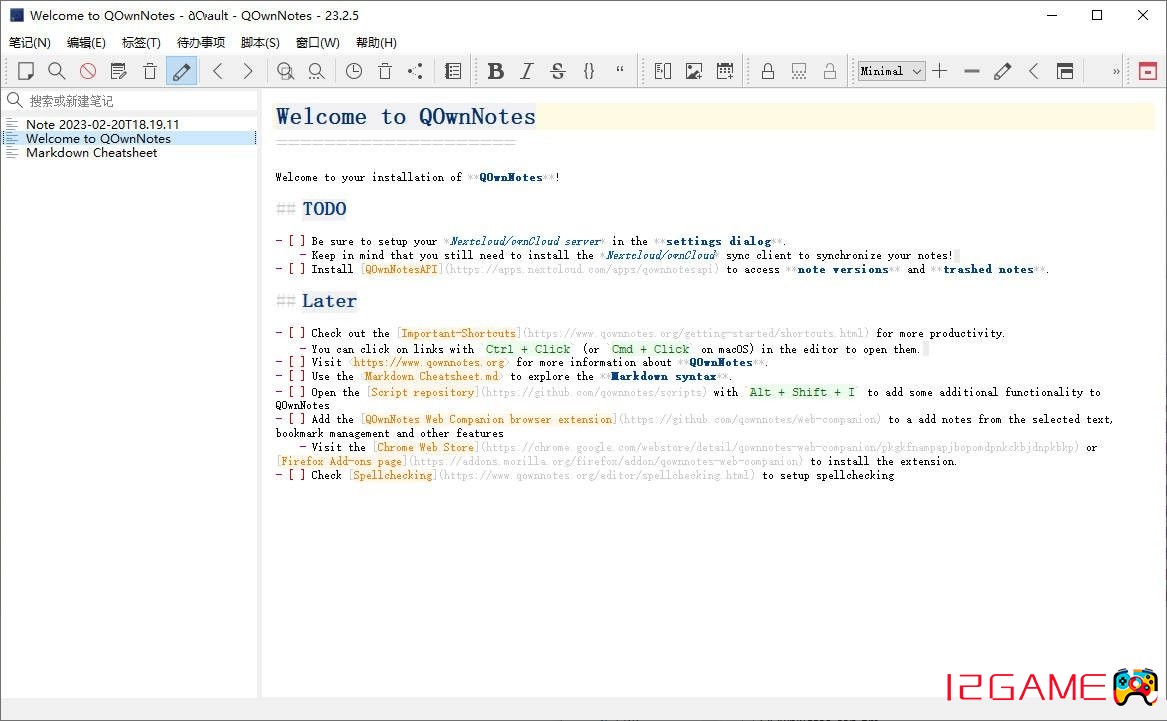This screenshot has width=1167, height=721.
Task: Encrypt the note with the lock icon
Action: (767, 71)
